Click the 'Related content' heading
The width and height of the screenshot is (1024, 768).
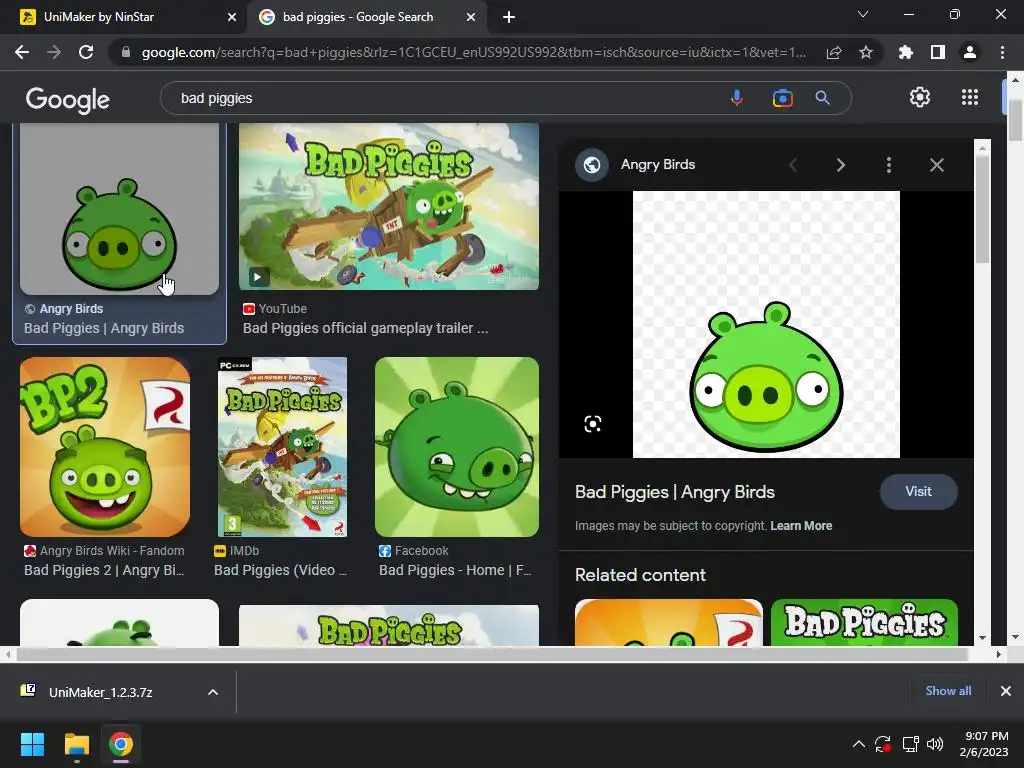coord(640,575)
